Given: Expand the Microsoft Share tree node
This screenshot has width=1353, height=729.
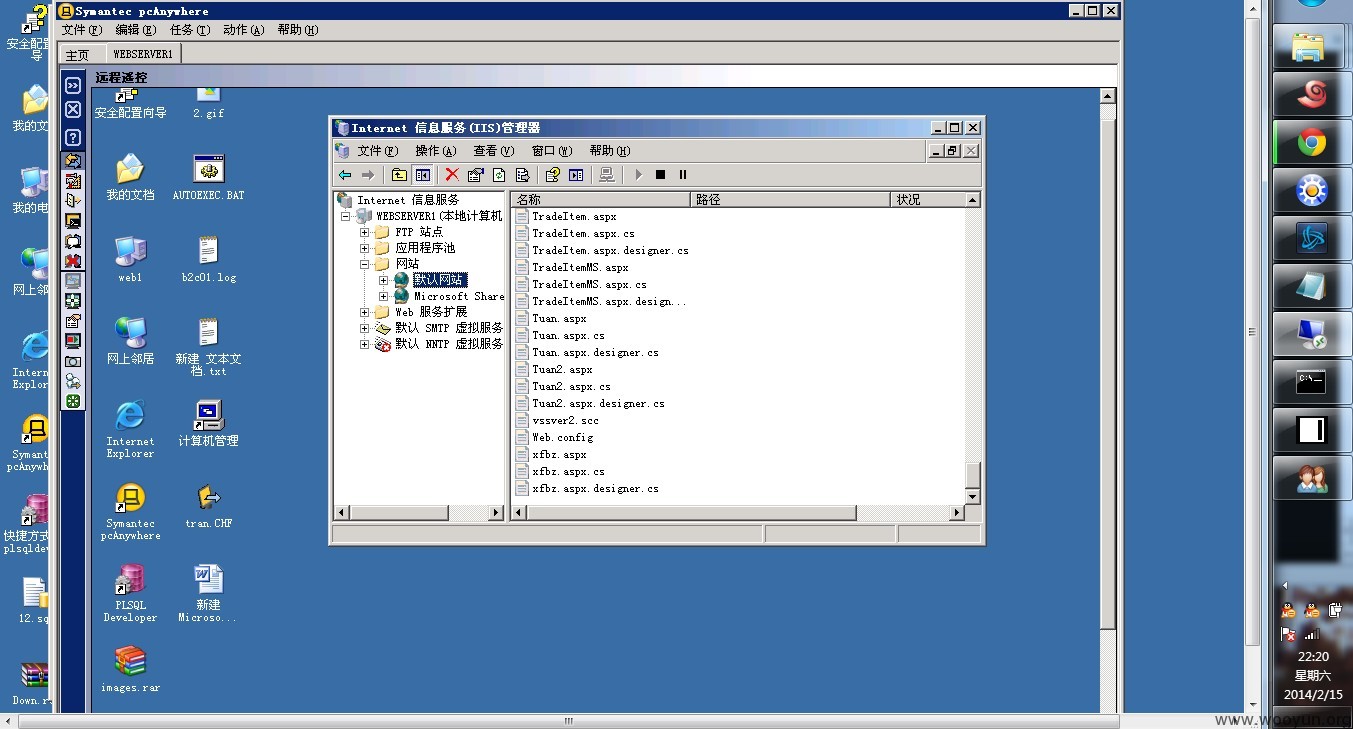Looking at the screenshot, I should tap(383, 296).
